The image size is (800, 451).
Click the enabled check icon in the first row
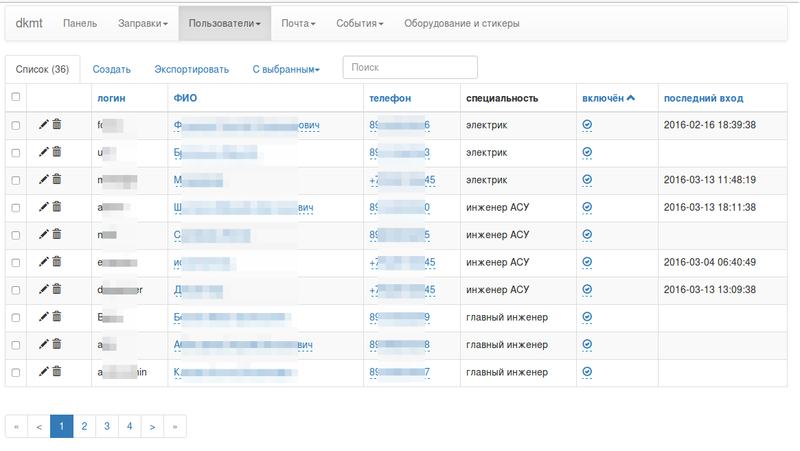click(587, 125)
